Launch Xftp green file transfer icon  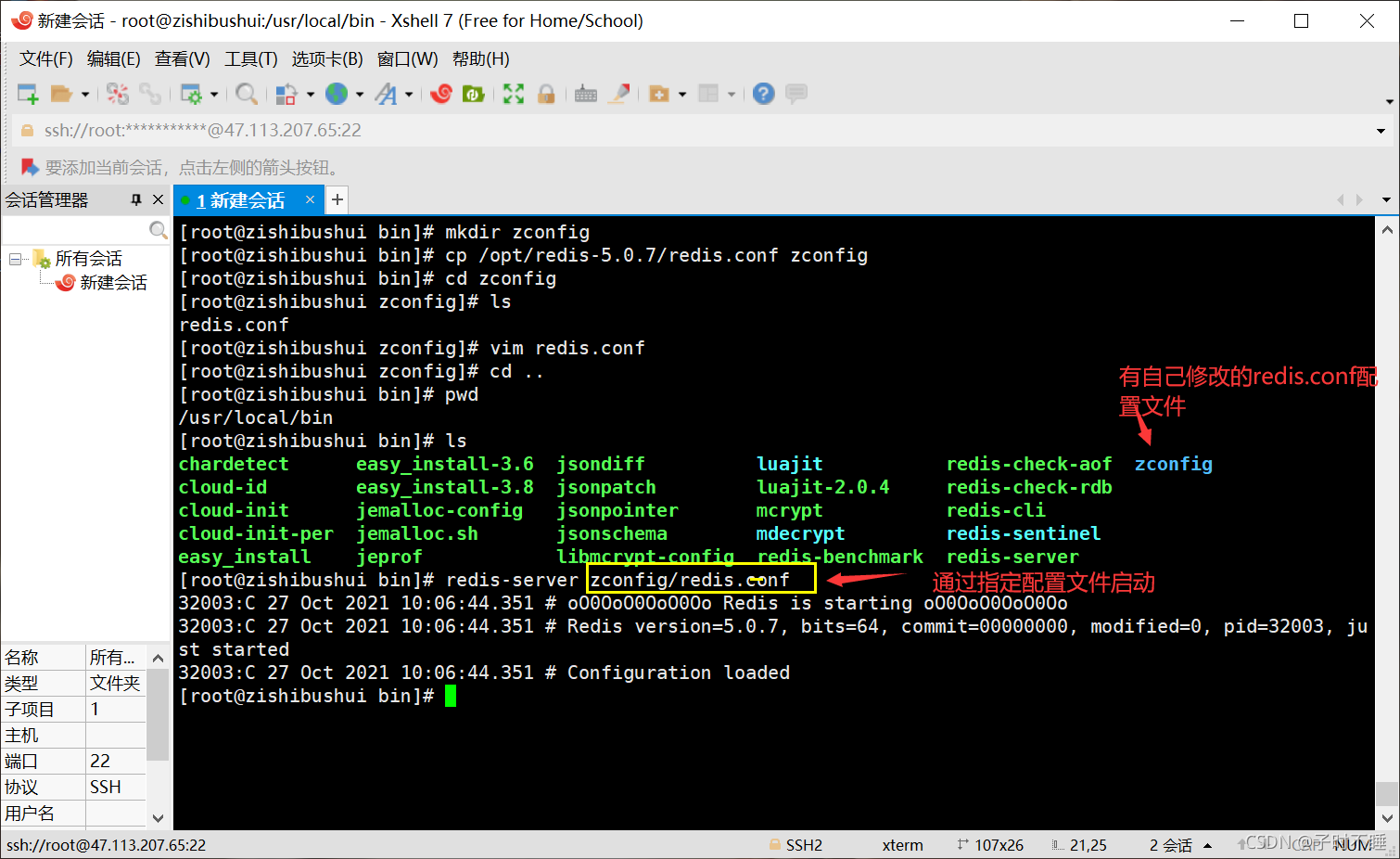click(x=474, y=94)
